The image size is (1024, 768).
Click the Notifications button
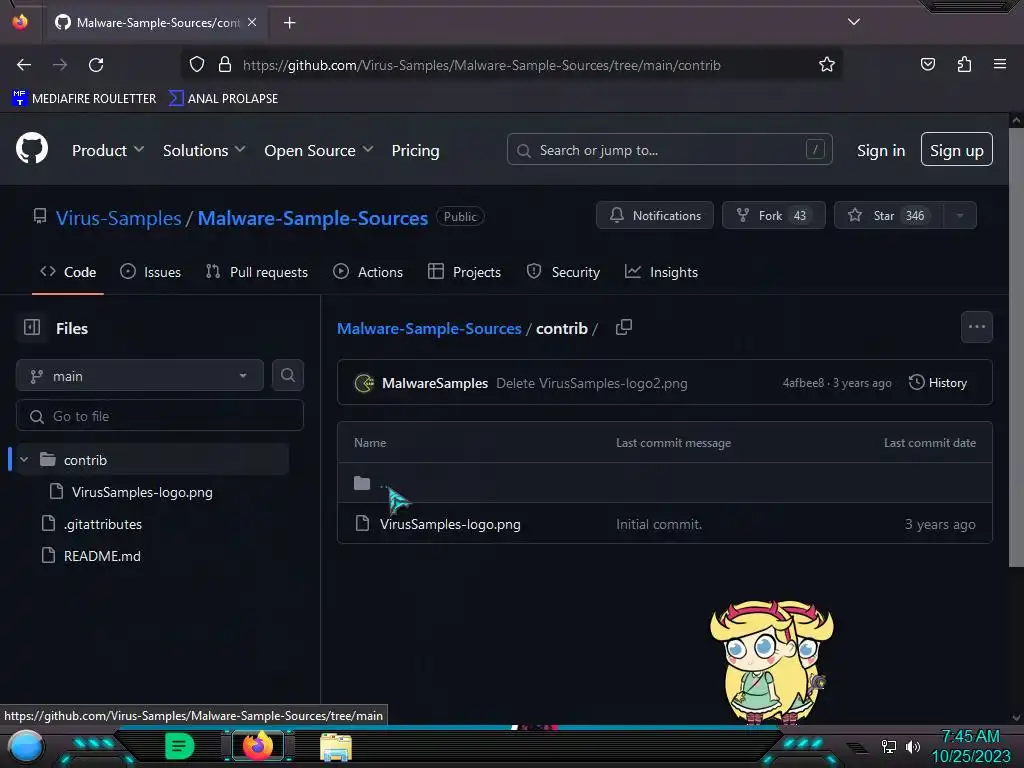tap(655, 216)
